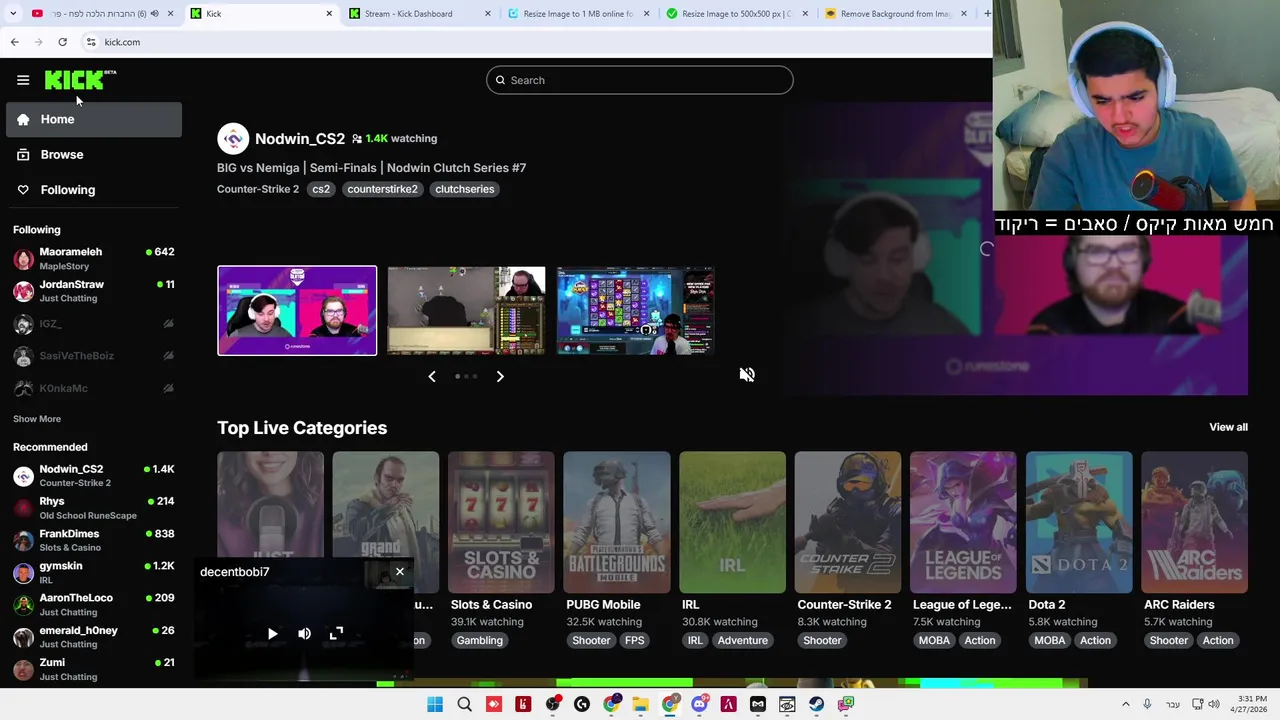Open Zumi in Recommended list
Image resolution: width=1280 pixels, height=720 pixels.
click(93, 669)
